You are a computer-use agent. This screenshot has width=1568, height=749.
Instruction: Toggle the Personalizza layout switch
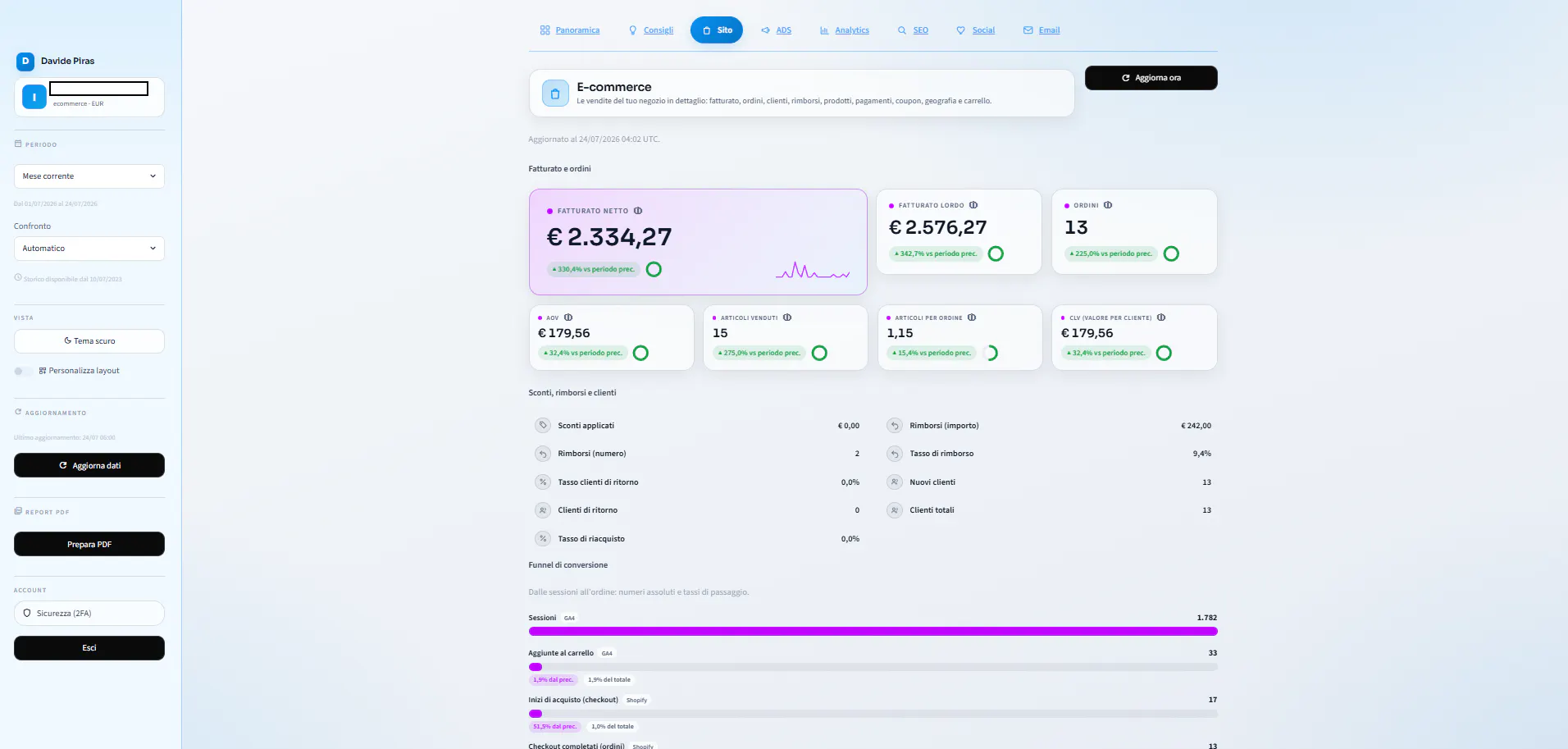point(24,371)
